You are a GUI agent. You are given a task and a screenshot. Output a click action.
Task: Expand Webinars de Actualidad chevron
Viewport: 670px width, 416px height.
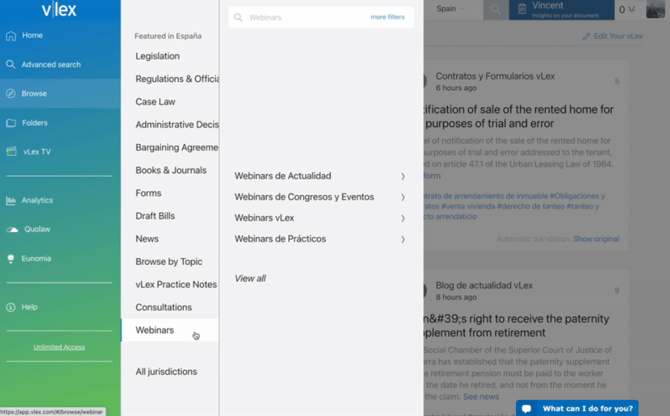(403, 176)
